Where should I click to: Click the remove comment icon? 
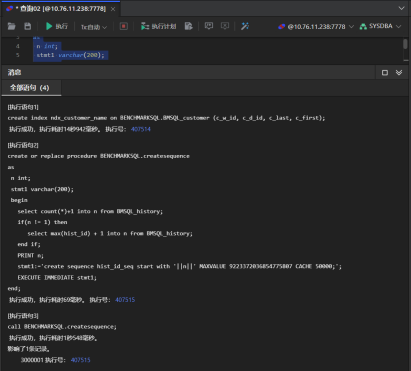pyautogui.click(x=225, y=26)
